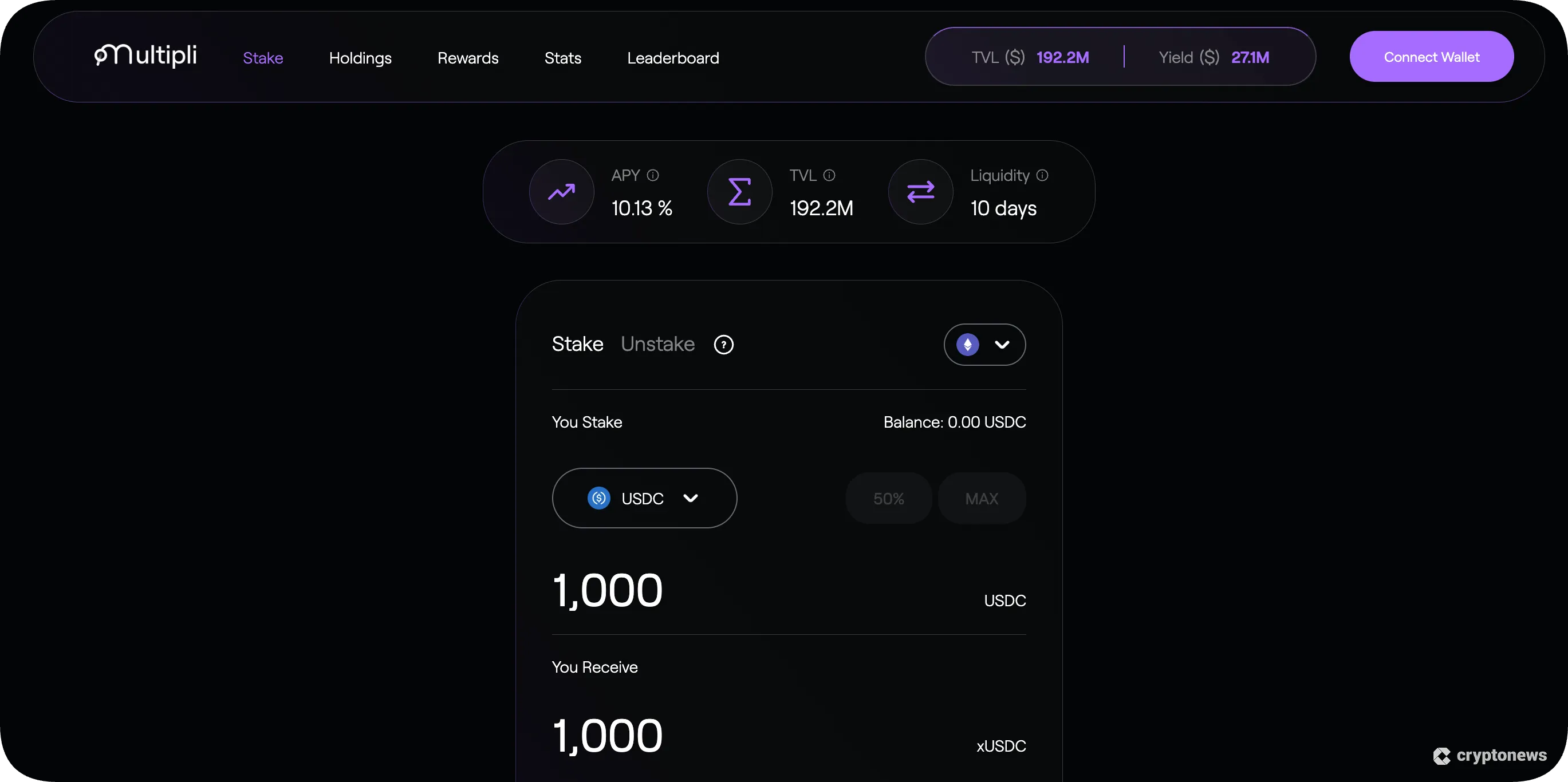The image size is (1568, 782).
Task: Open the chain chevron next to Ethereum icon
Action: (x=1003, y=345)
